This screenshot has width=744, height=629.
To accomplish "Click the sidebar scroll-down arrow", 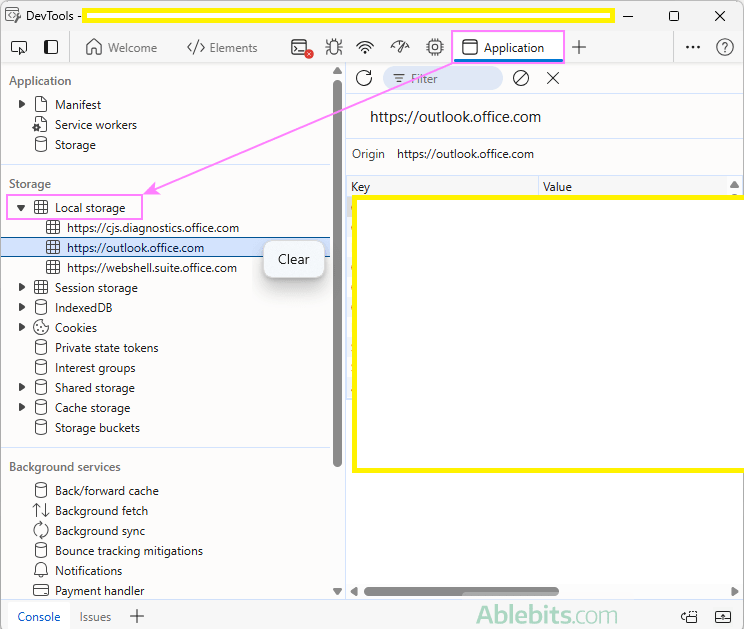I will pos(337,592).
